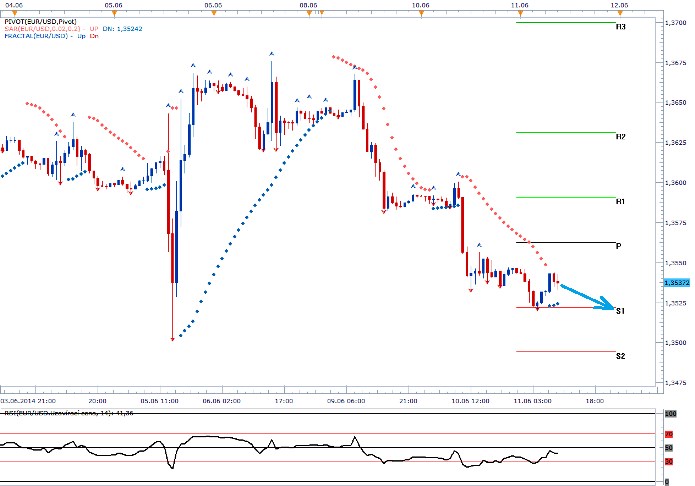Click the 1,3625 price axis label

pos(676,142)
